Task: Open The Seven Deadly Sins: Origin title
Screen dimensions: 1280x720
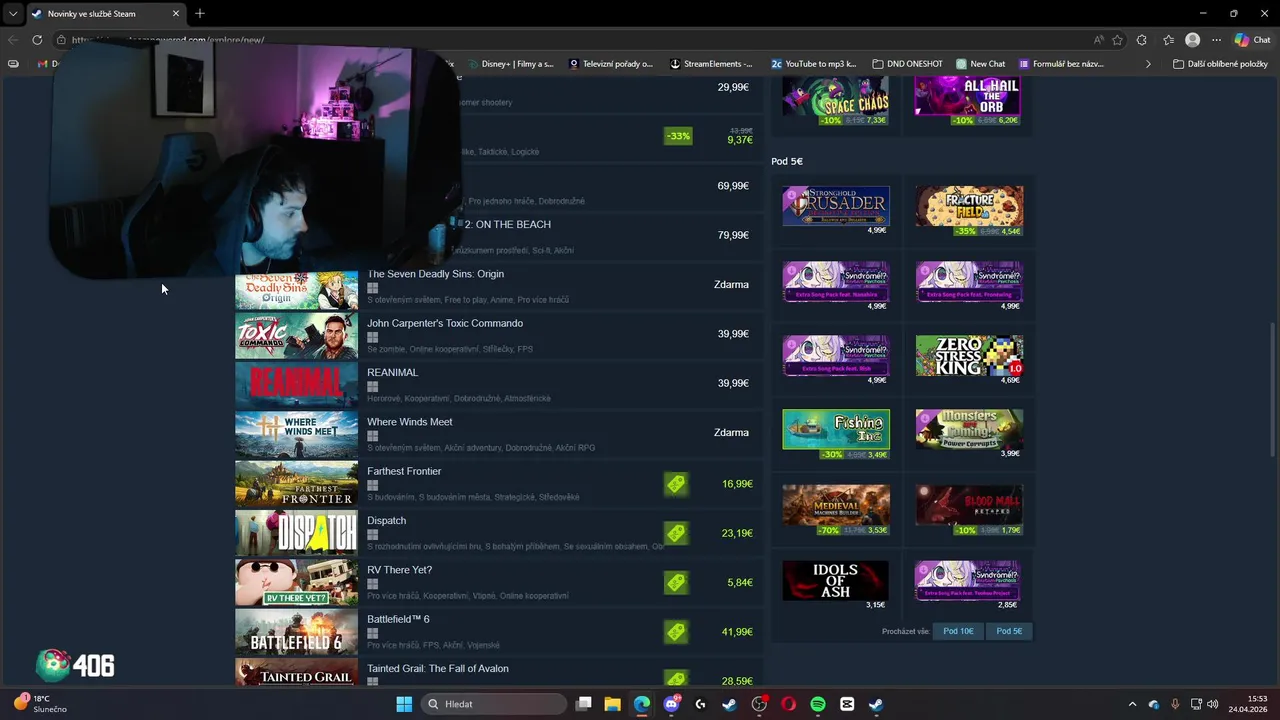Action: tap(435, 274)
